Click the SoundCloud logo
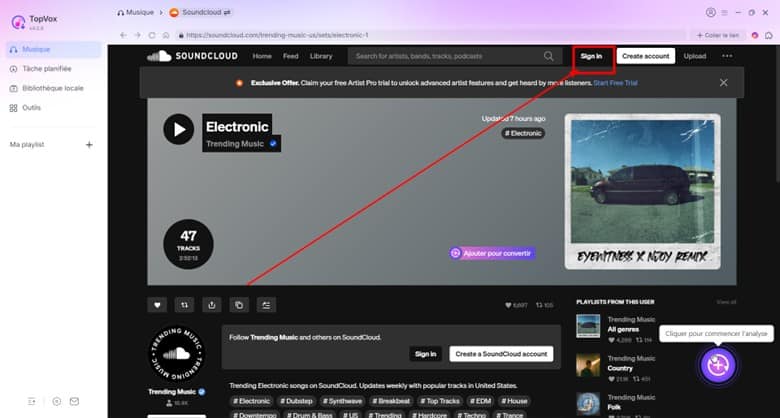 click(192, 56)
